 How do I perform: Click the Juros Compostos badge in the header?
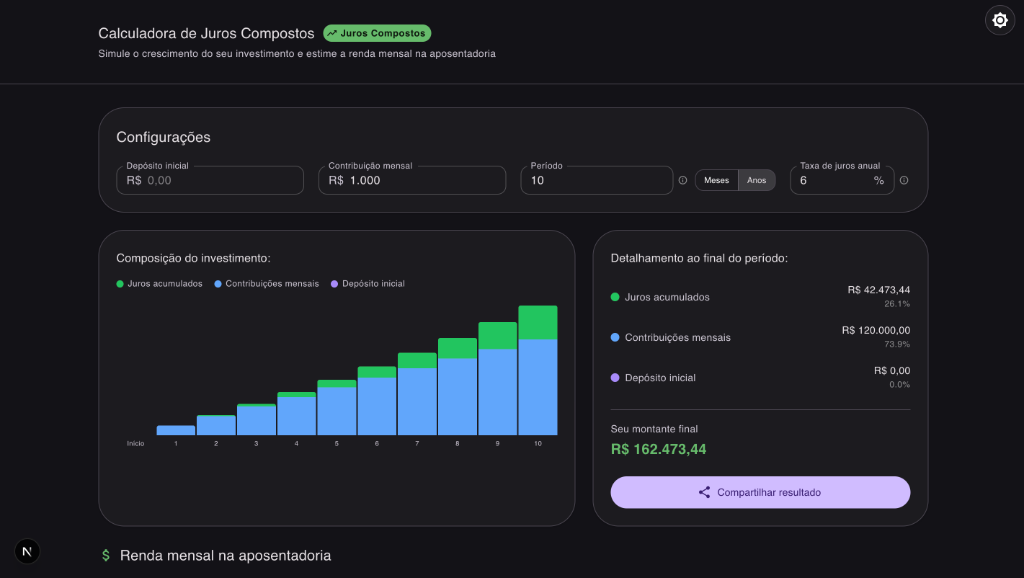[x=377, y=32]
